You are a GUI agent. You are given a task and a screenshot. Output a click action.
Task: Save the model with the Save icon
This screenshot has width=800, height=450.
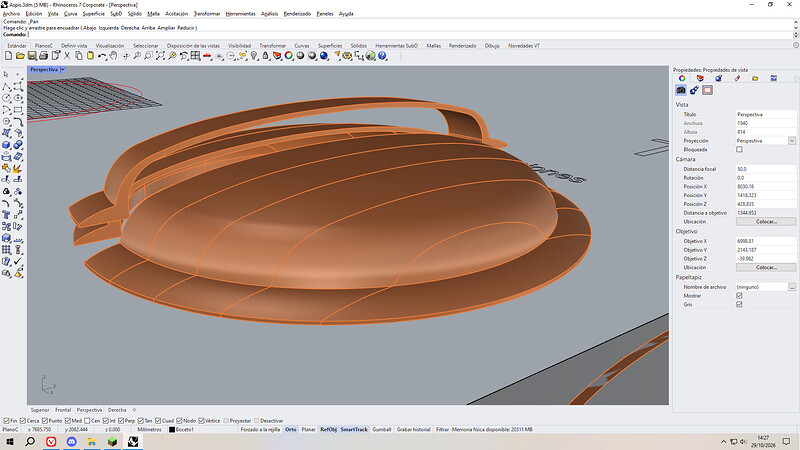[32, 56]
